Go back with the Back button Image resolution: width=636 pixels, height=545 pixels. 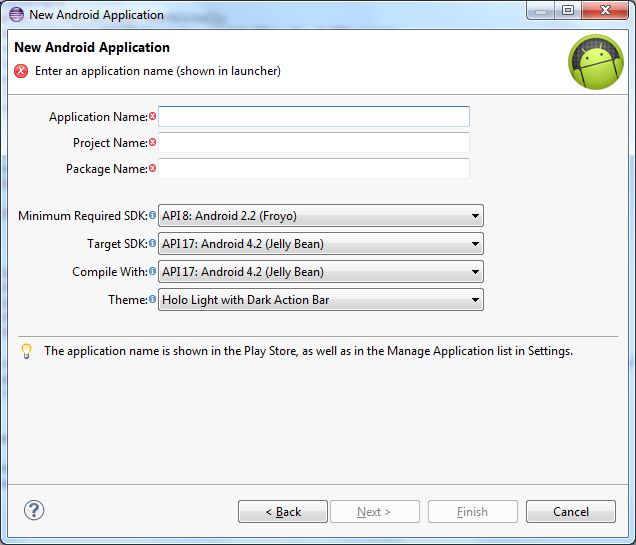(x=283, y=512)
